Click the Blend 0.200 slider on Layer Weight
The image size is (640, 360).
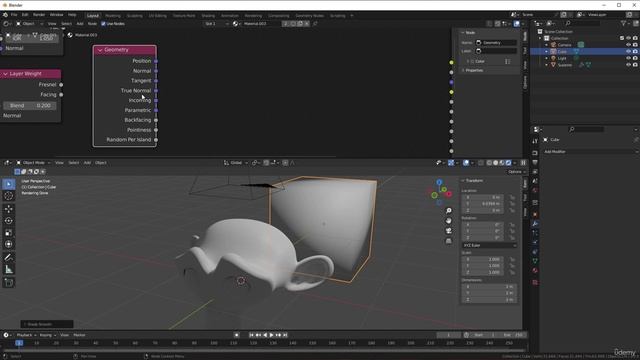[30, 106]
